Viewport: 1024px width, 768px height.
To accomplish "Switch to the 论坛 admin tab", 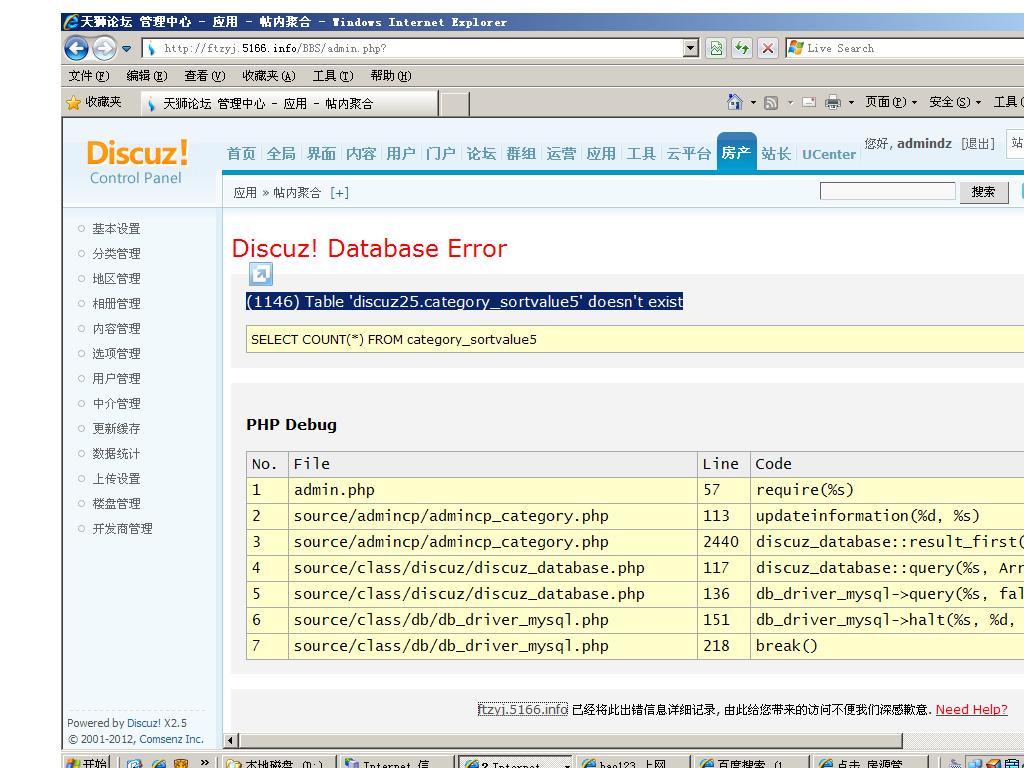I will (481, 153).
